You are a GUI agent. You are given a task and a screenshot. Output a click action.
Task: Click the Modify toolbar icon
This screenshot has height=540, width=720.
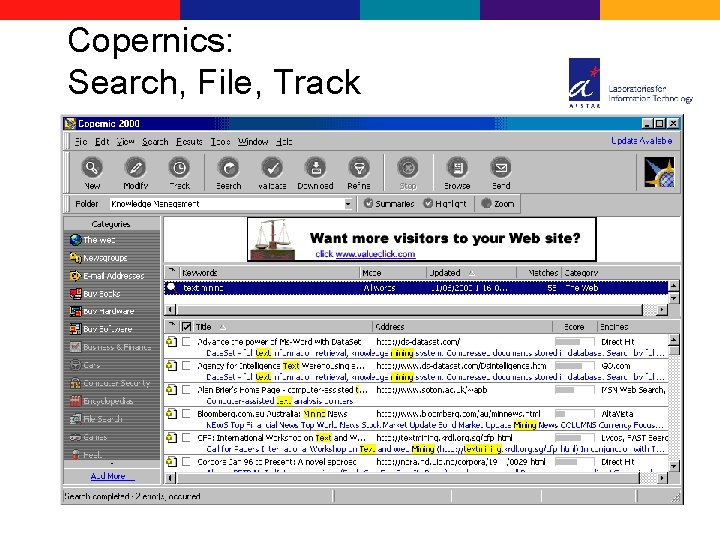(x=135, y=168)
